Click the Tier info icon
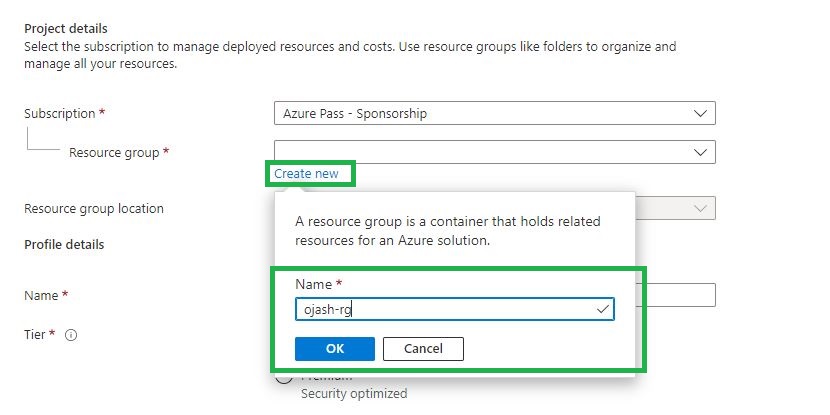Image resolution: width=830 pixels, height=415 pixels. (71, 336)
